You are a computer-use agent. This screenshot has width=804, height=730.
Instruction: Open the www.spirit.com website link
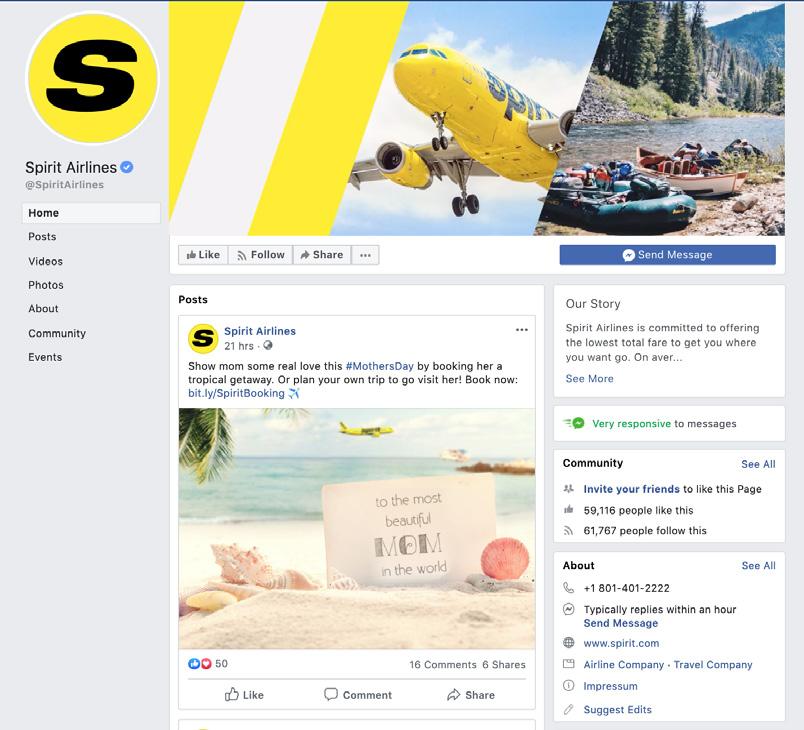click(x=621, y=643)
